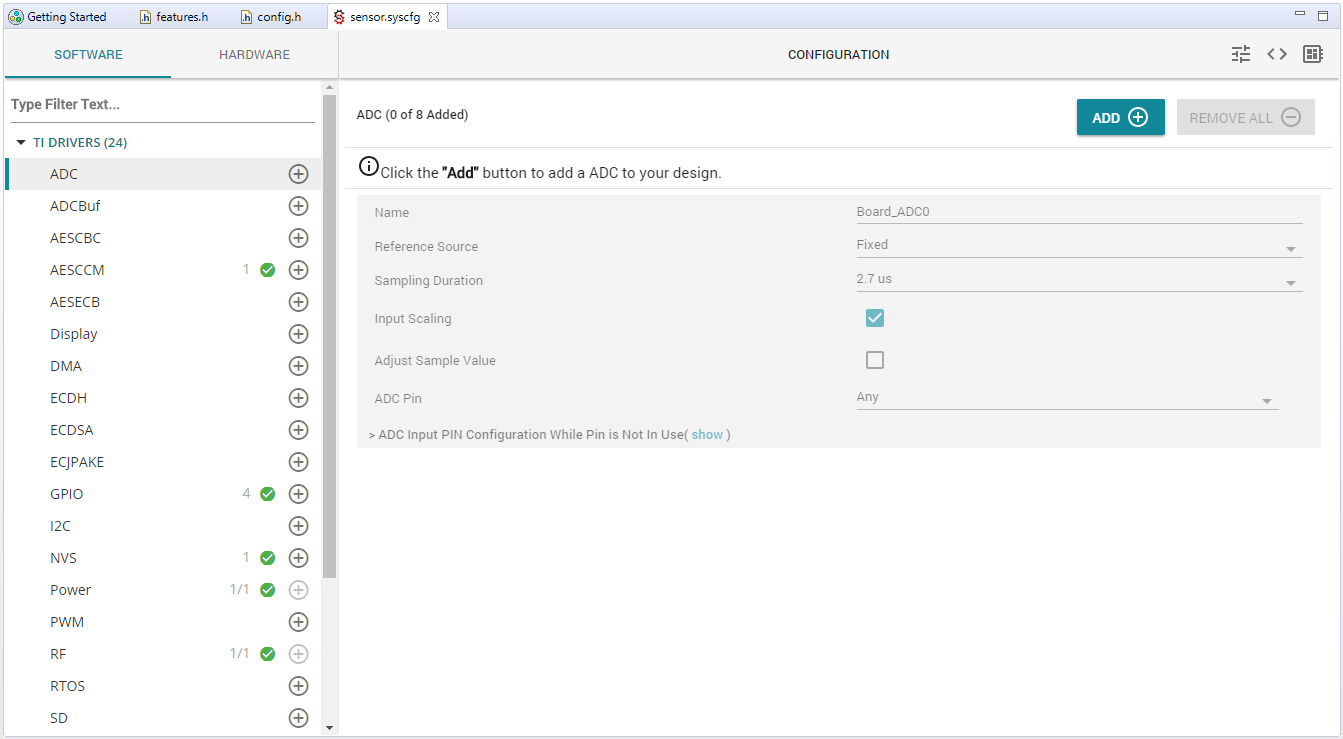The height and width of the screenshot is (739, 1343).
Task: Select the ECDSA driver row
Action: point(163,430)
